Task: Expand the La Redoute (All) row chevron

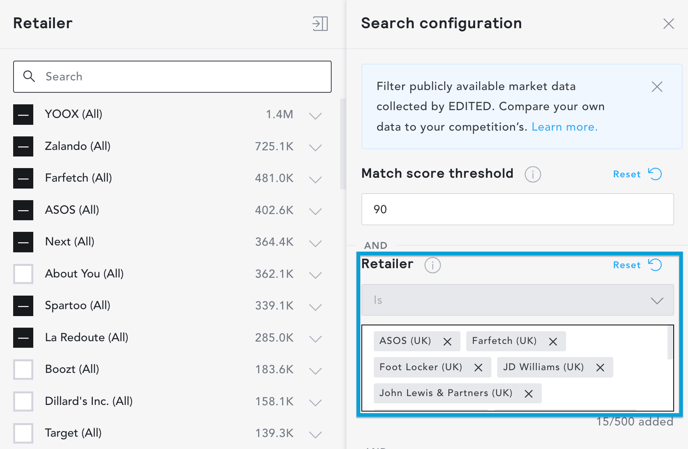Action: [315, 339]
